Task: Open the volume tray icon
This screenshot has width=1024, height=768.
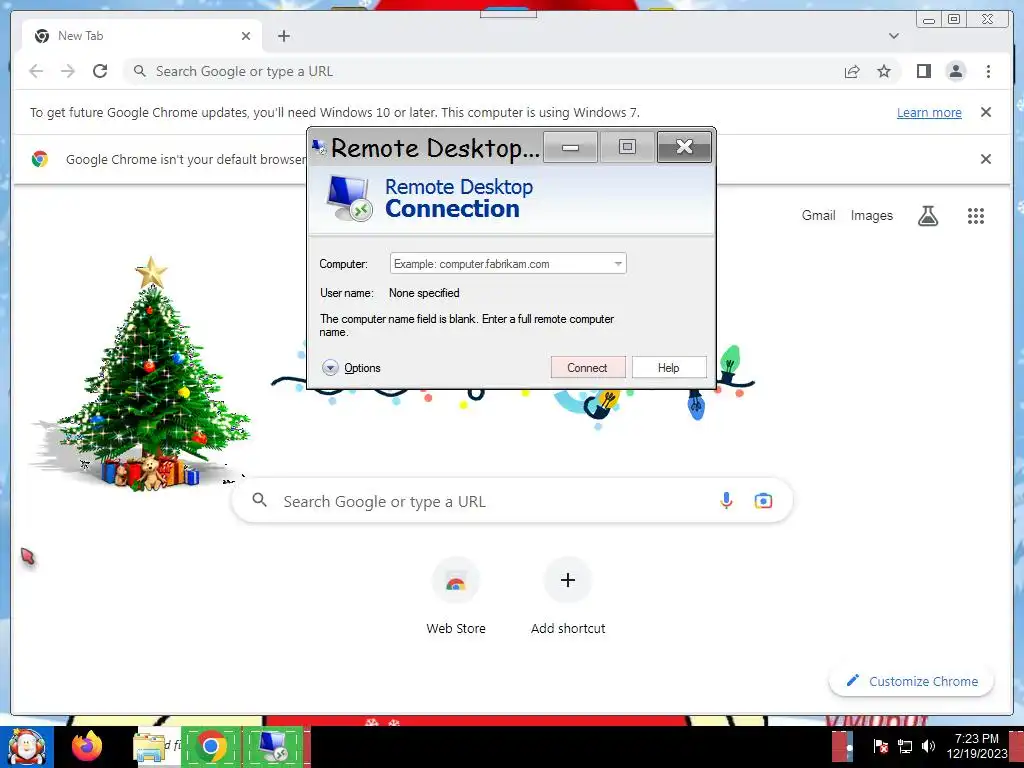Action: [928, 746]
